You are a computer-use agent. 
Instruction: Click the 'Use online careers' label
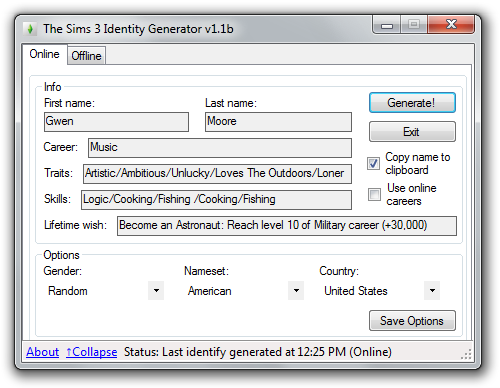[x=412, y=194]
